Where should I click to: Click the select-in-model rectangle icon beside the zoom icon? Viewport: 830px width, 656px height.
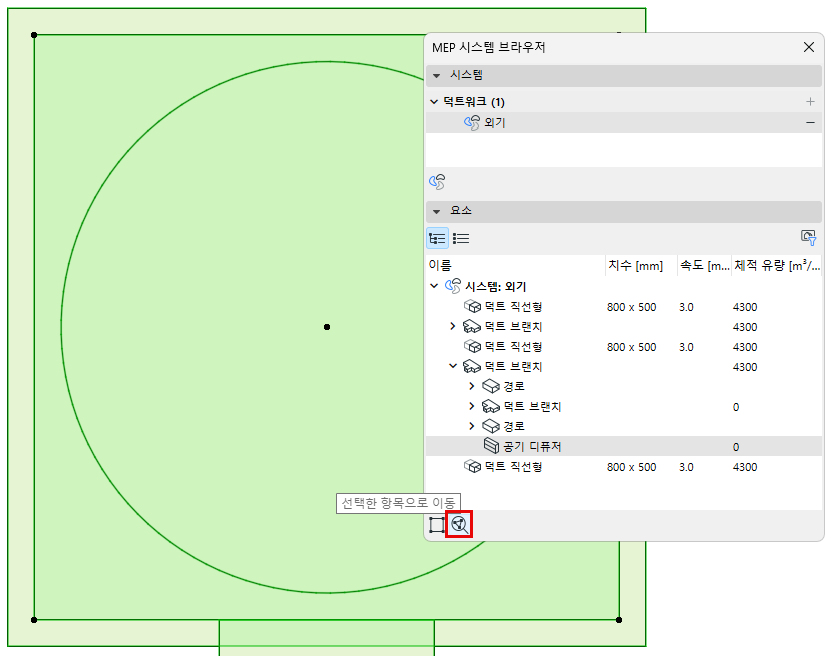pyautogui.click(x=437, y=525)
